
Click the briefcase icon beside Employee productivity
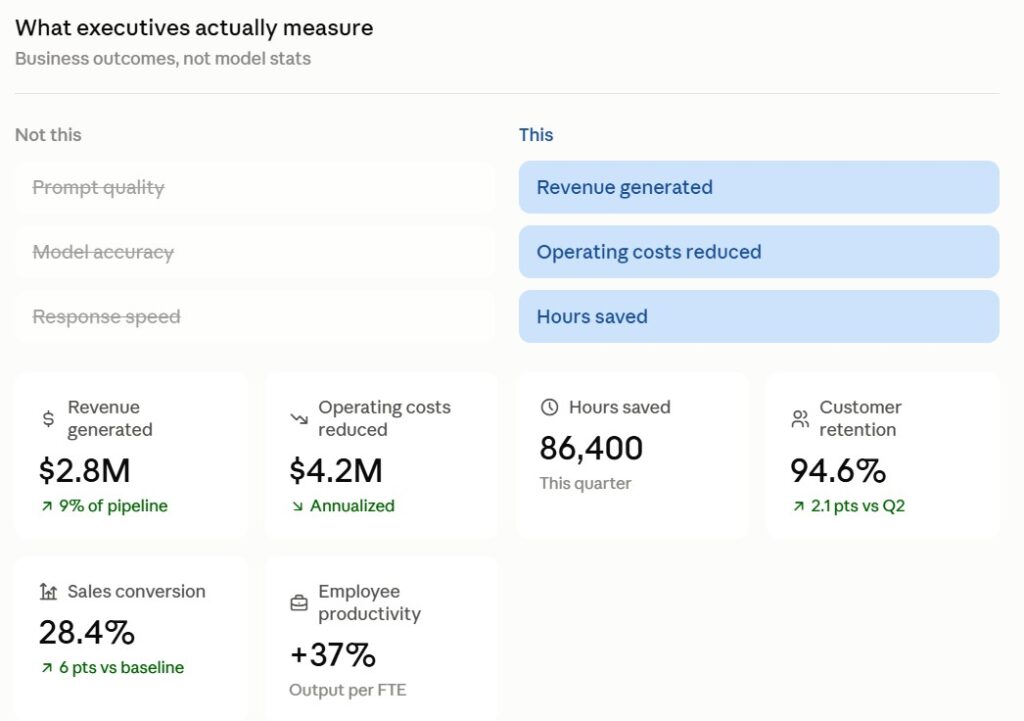click(x=299, y=603)
